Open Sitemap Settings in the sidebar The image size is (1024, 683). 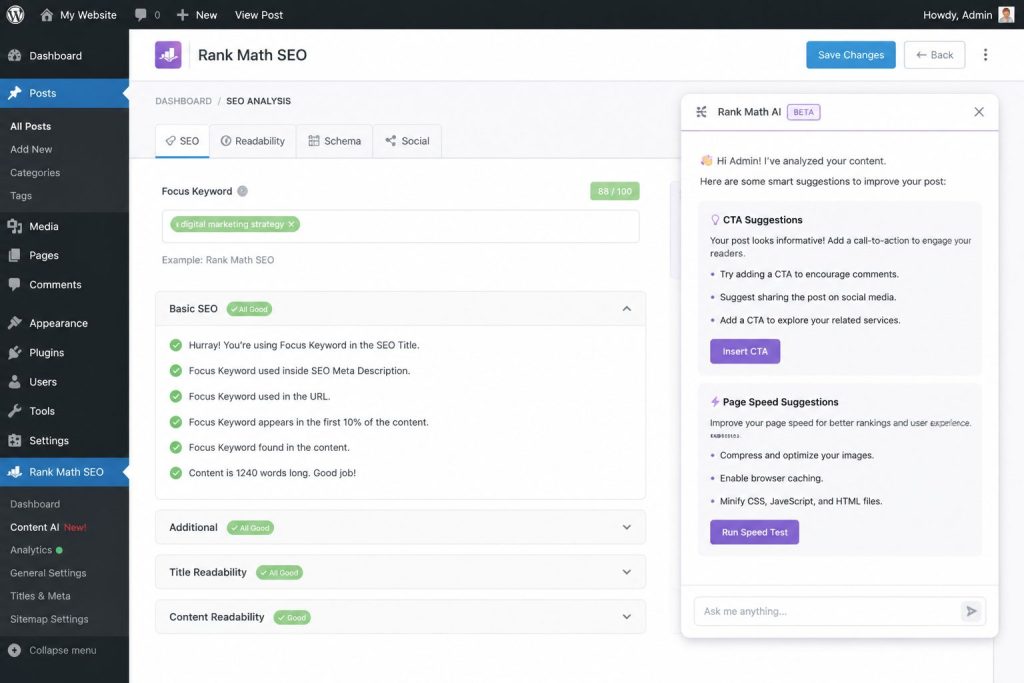(x=49, y=619)
